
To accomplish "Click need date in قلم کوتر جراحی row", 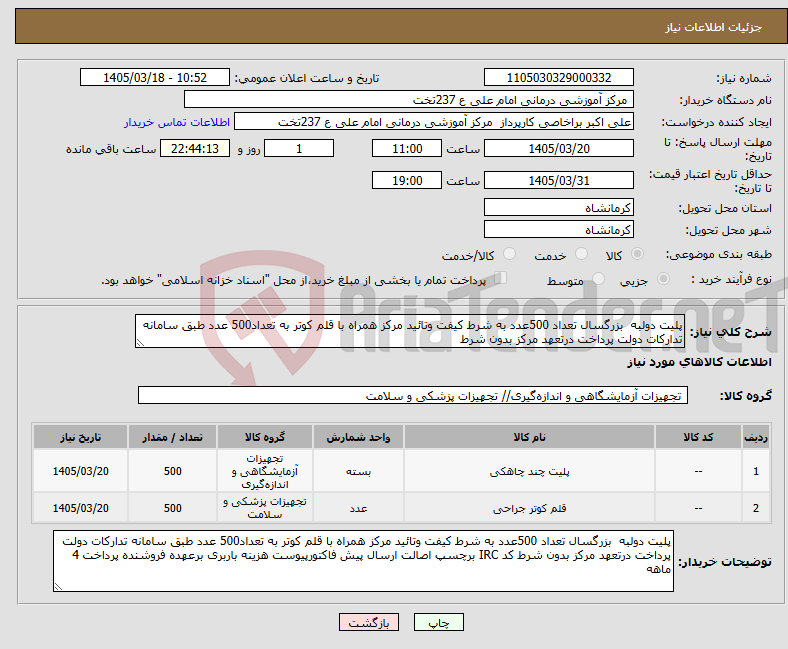I will point(80,508).
